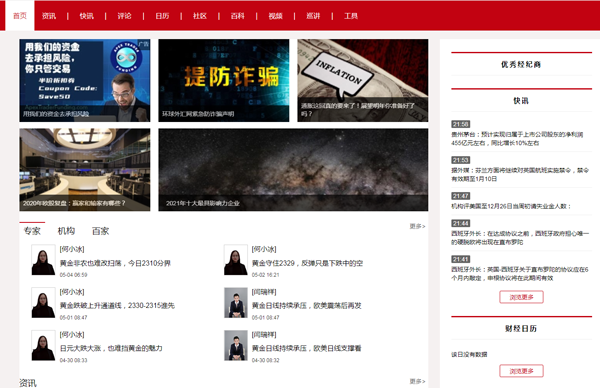Select the 日历 navigation item

coord(162,16)
